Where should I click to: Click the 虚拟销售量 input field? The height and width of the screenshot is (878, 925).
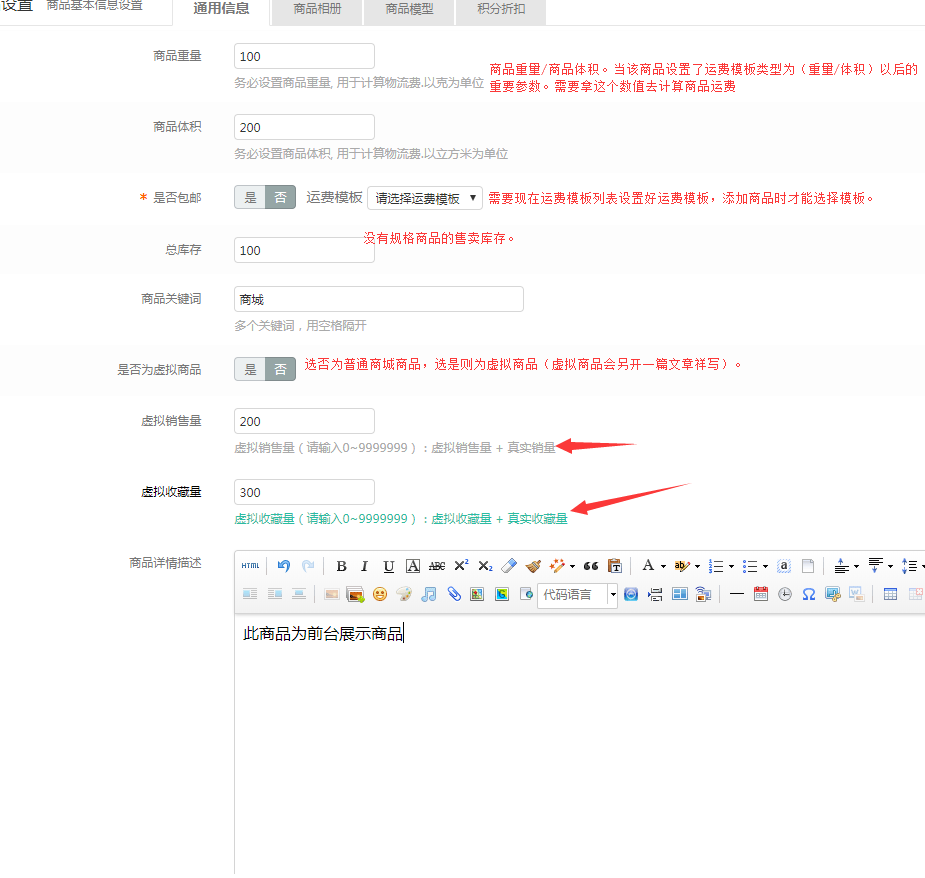point(304,421)
